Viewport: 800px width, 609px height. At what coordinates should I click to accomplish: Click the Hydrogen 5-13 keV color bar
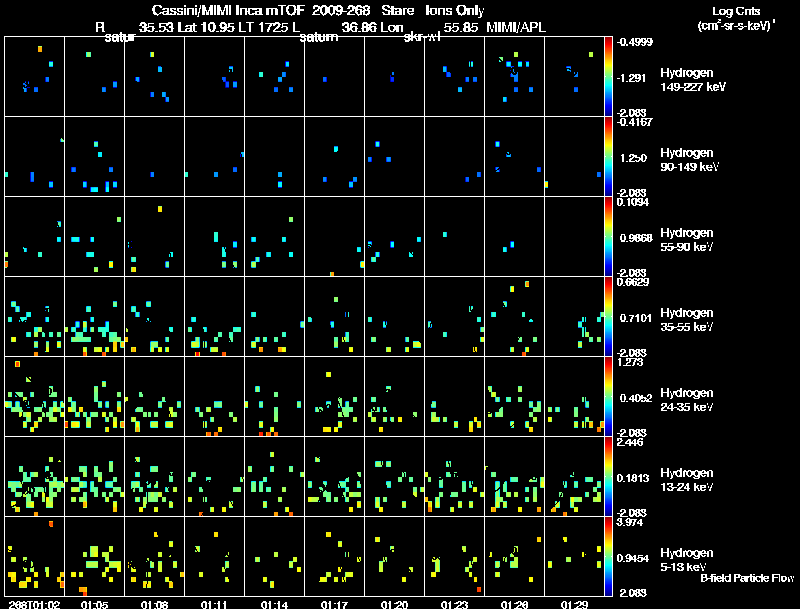click(x=608, y=556)
